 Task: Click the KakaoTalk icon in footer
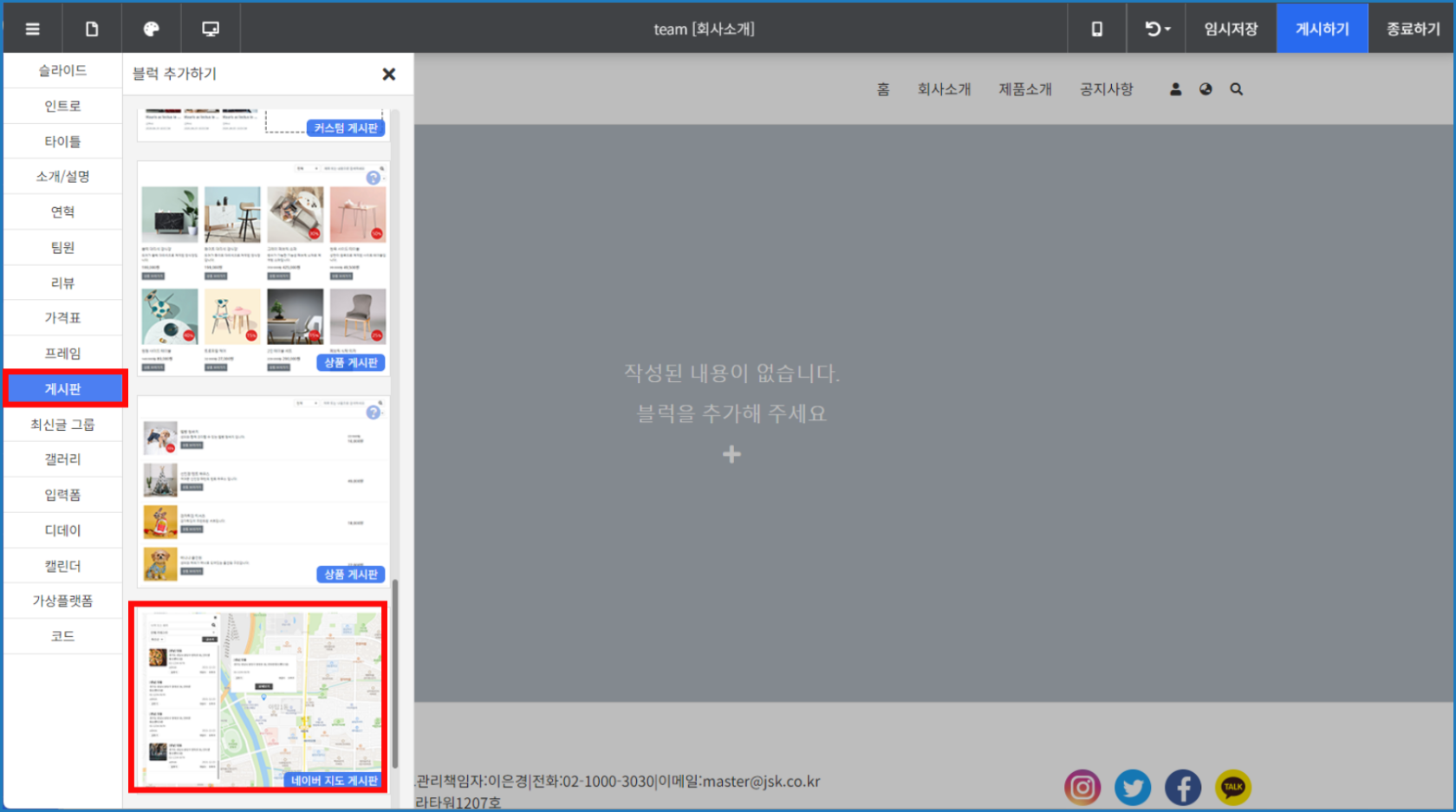[1232, 787]
